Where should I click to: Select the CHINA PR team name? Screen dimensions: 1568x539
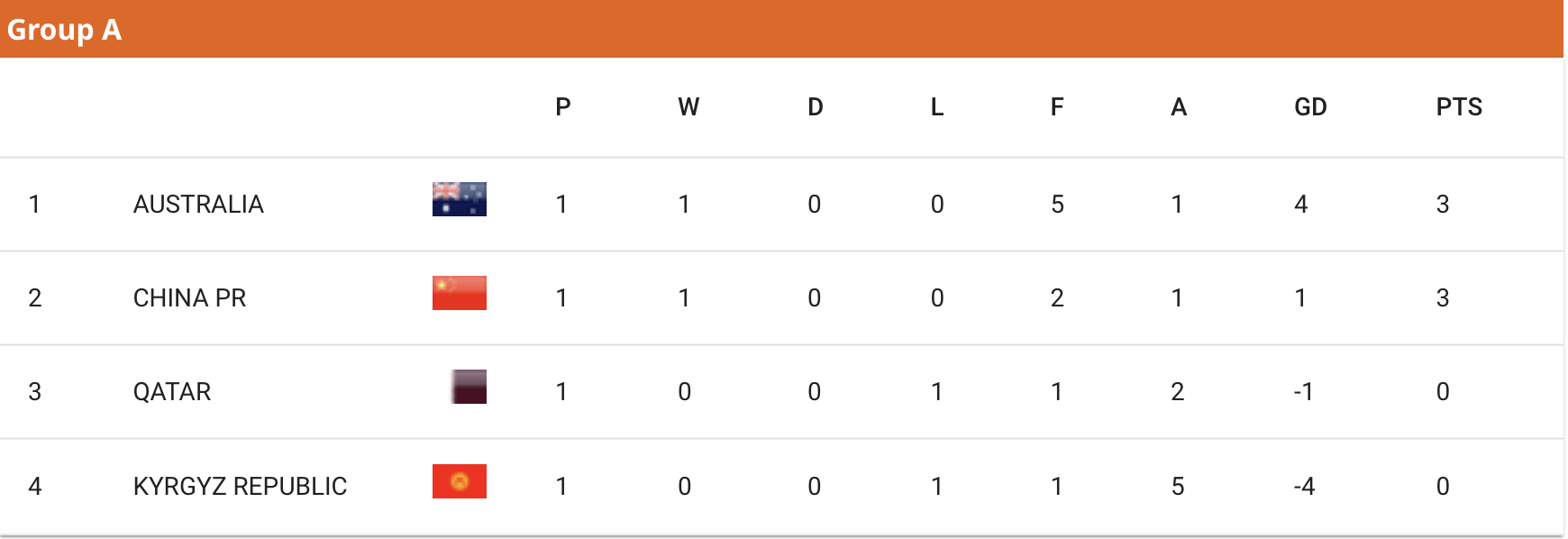[189, 298]
